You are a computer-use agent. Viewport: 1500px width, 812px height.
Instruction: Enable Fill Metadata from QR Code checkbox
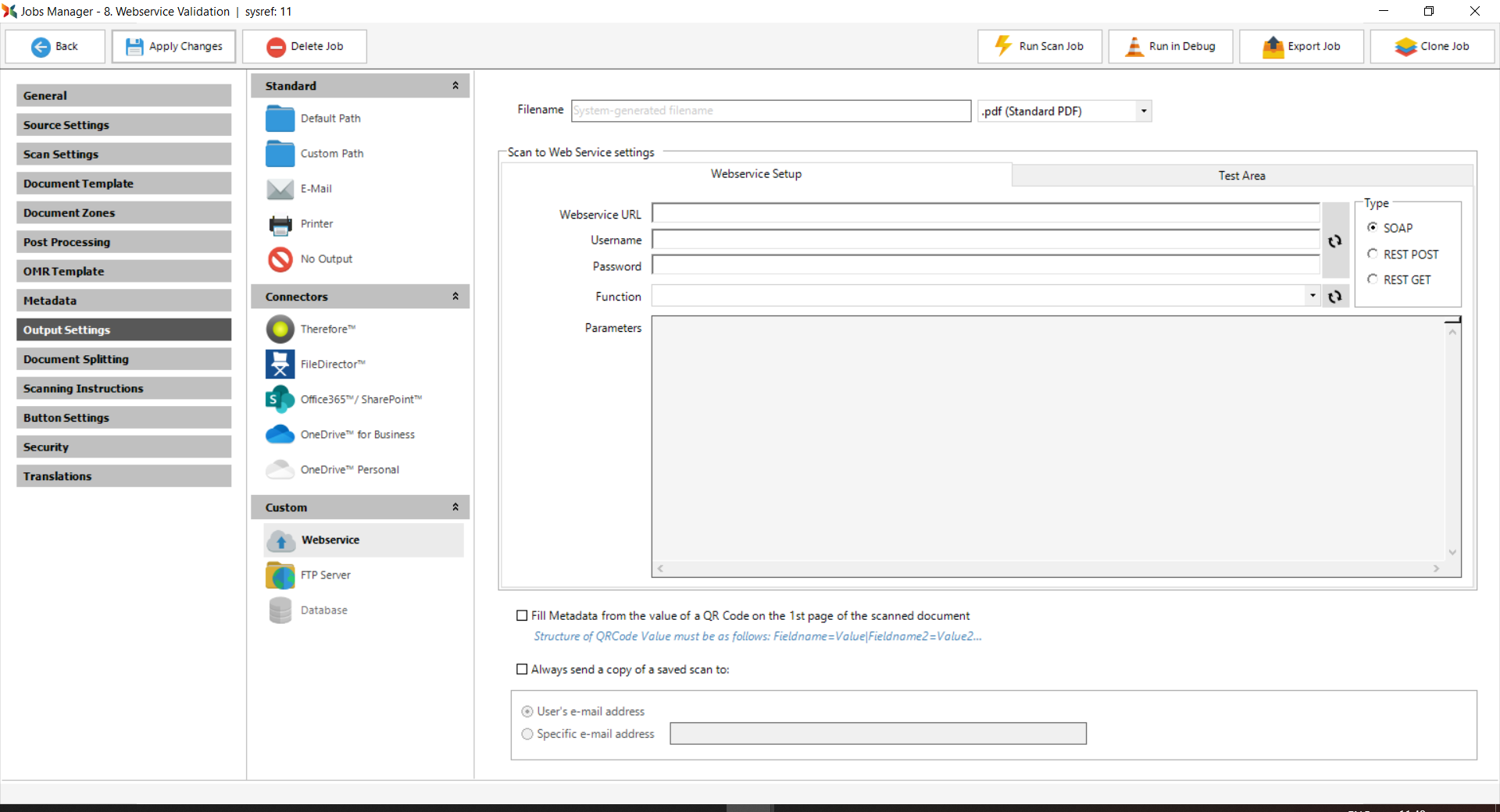coord(522,616)
